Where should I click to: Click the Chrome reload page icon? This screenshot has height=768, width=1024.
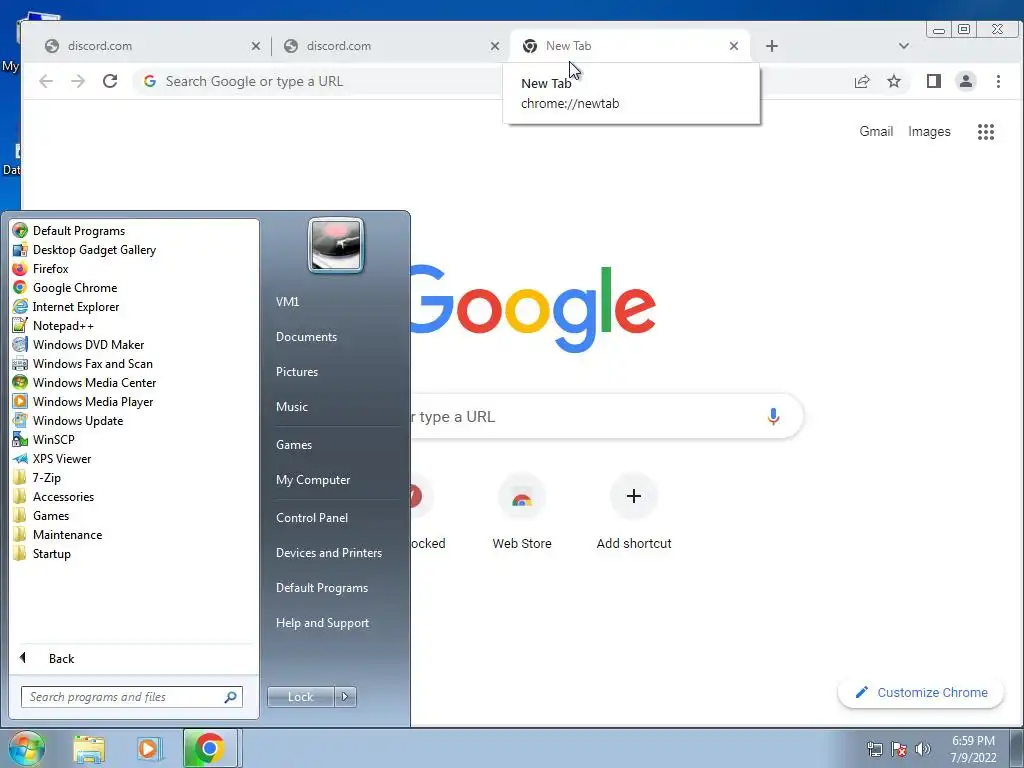click(x=110, y=81)
